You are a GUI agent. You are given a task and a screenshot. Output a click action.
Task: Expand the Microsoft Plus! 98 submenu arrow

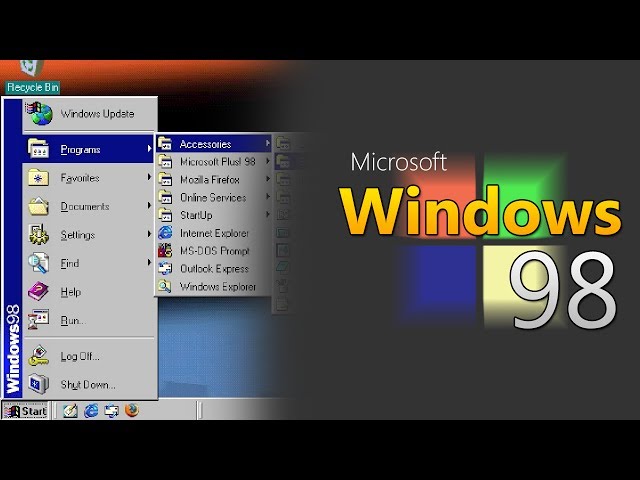point(268,161)
